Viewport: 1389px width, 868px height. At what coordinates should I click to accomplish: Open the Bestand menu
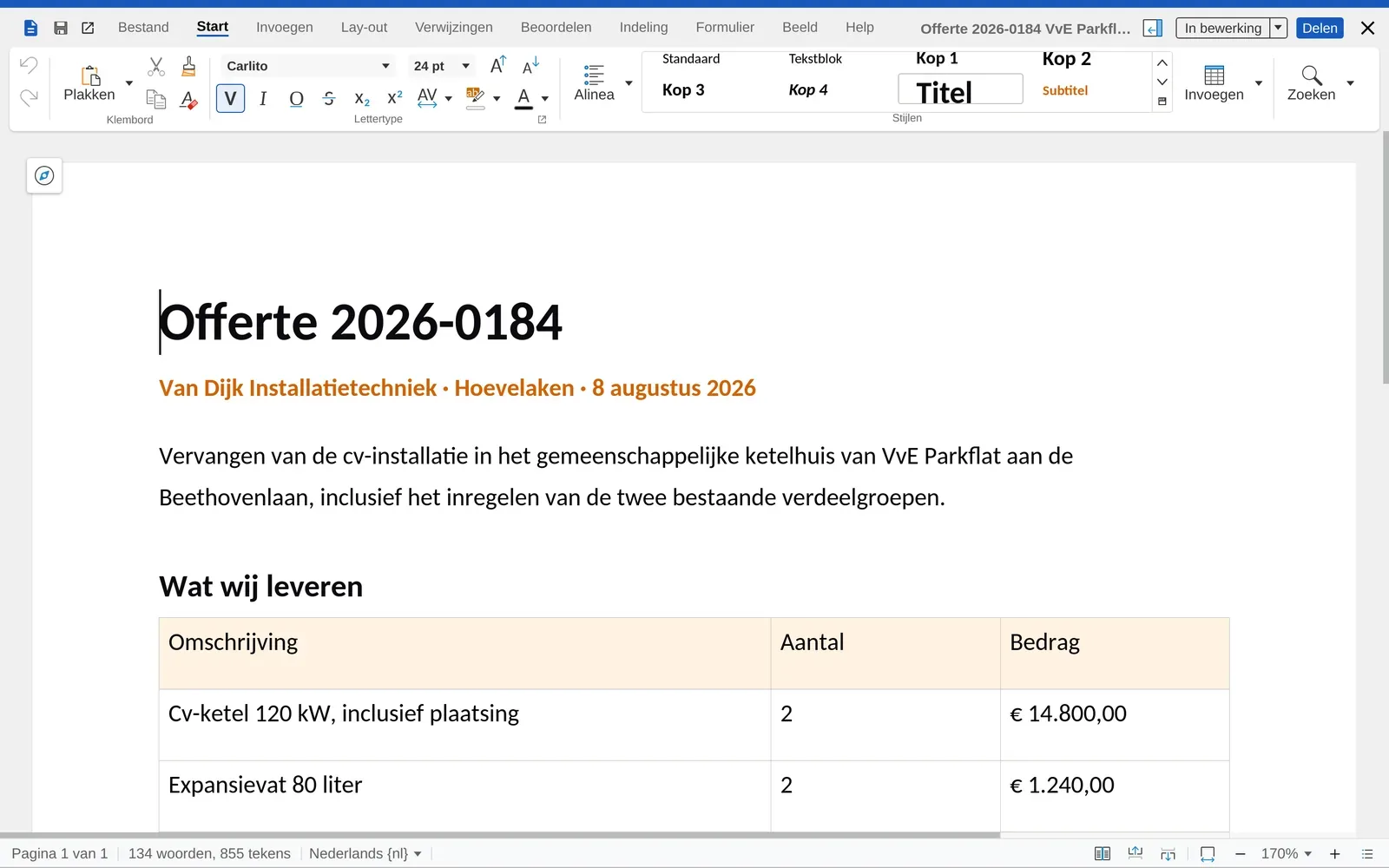point(143,28)
